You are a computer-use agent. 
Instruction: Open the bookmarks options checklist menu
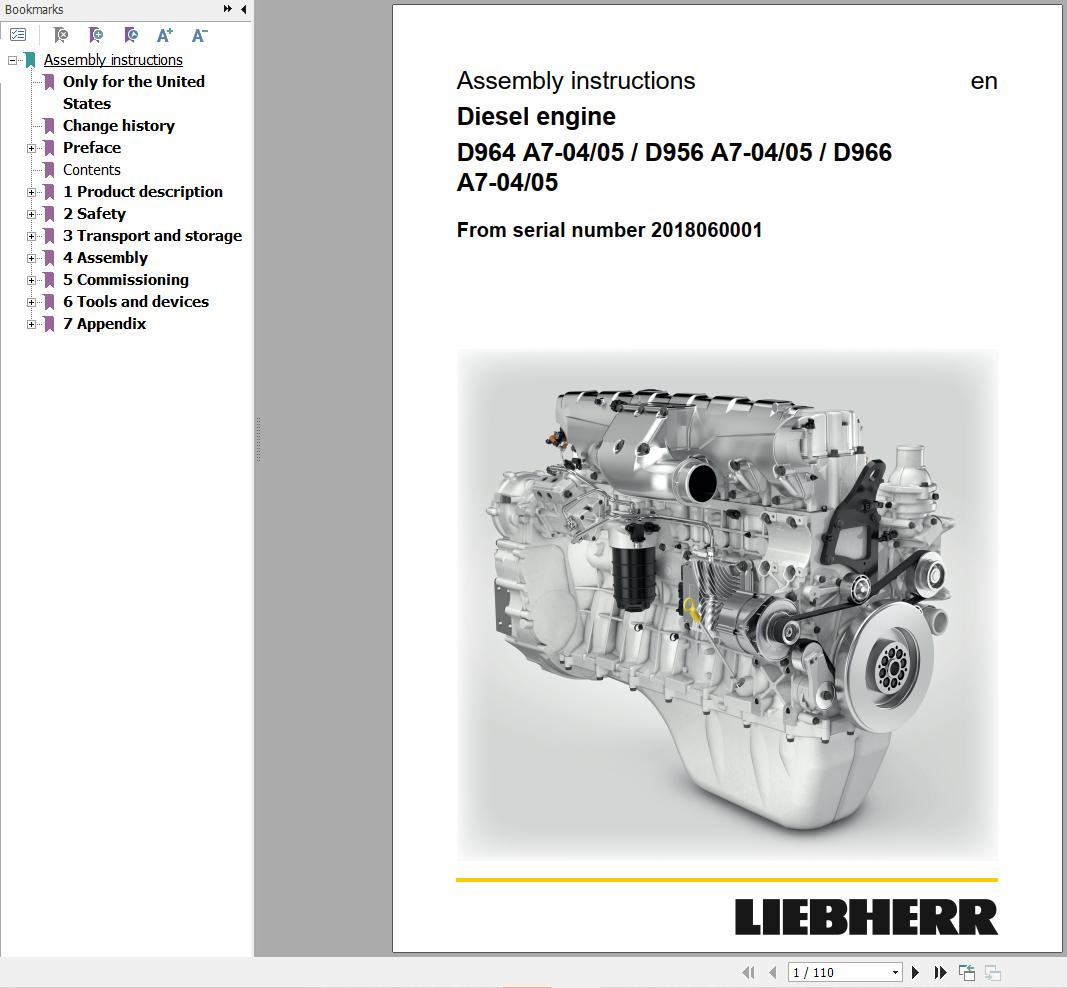[x=18, y=35]
